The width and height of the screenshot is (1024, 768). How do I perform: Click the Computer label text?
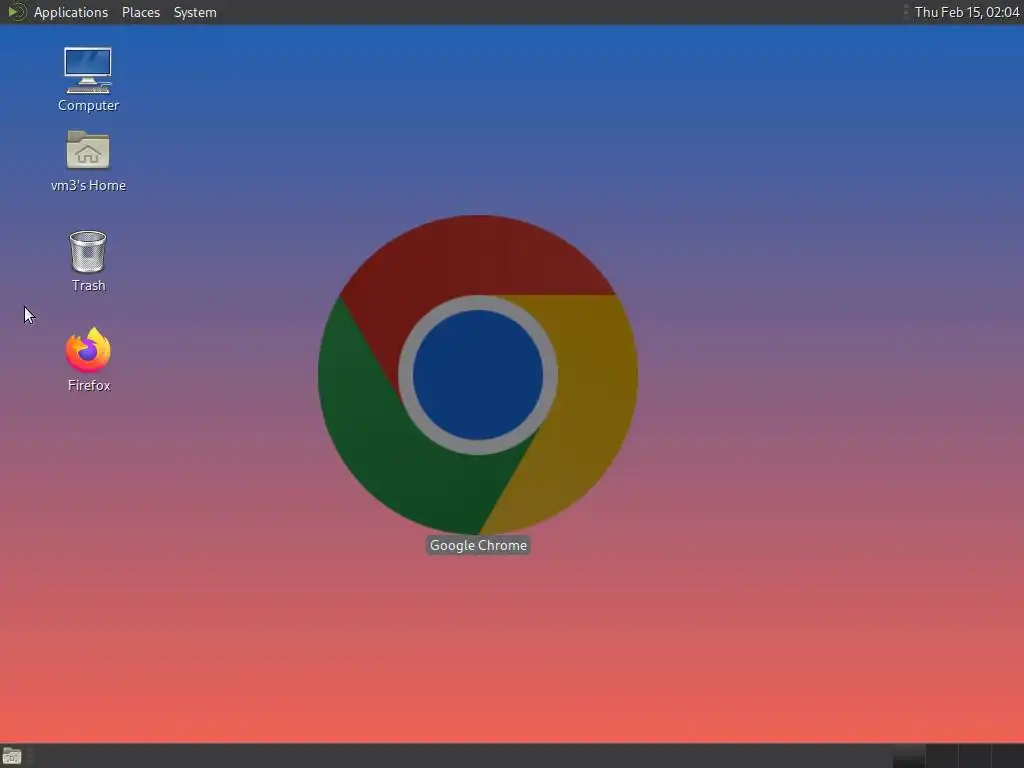coord(88,105)
